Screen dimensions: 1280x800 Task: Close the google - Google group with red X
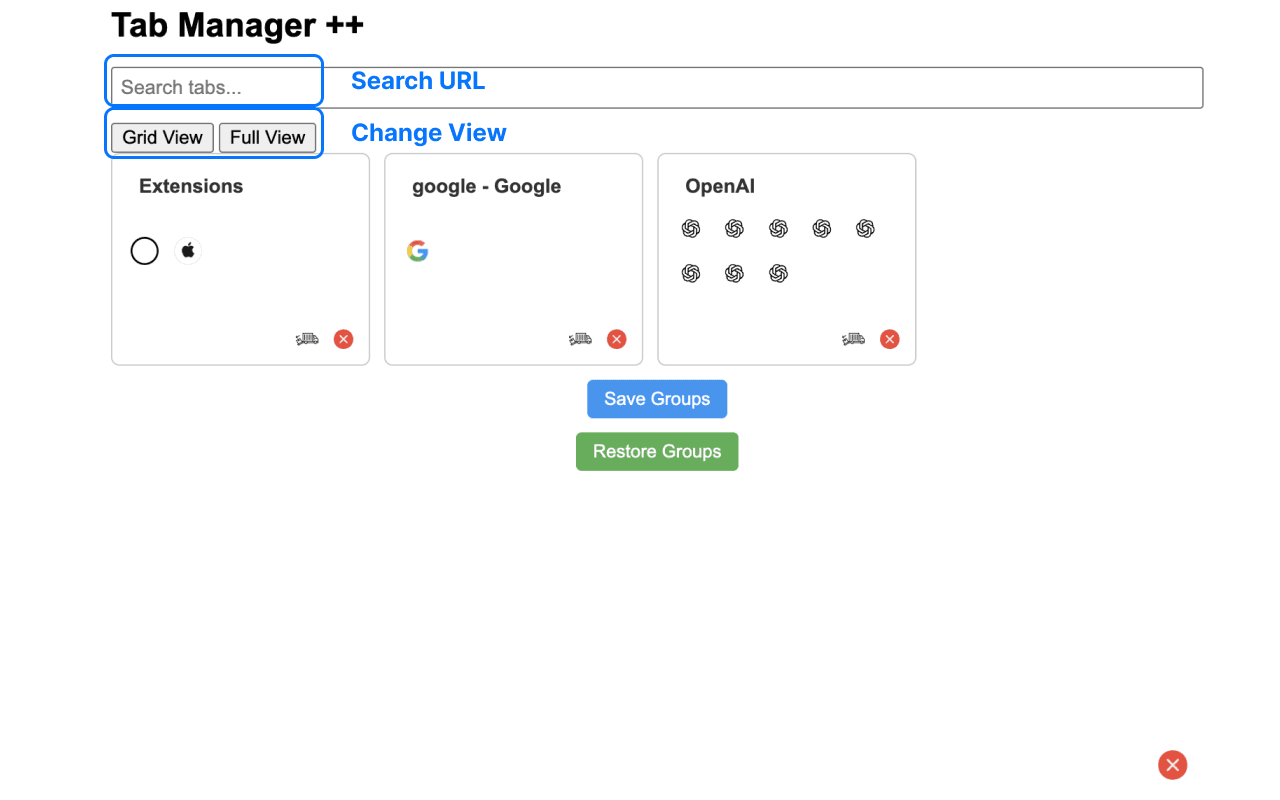(617, 339)
